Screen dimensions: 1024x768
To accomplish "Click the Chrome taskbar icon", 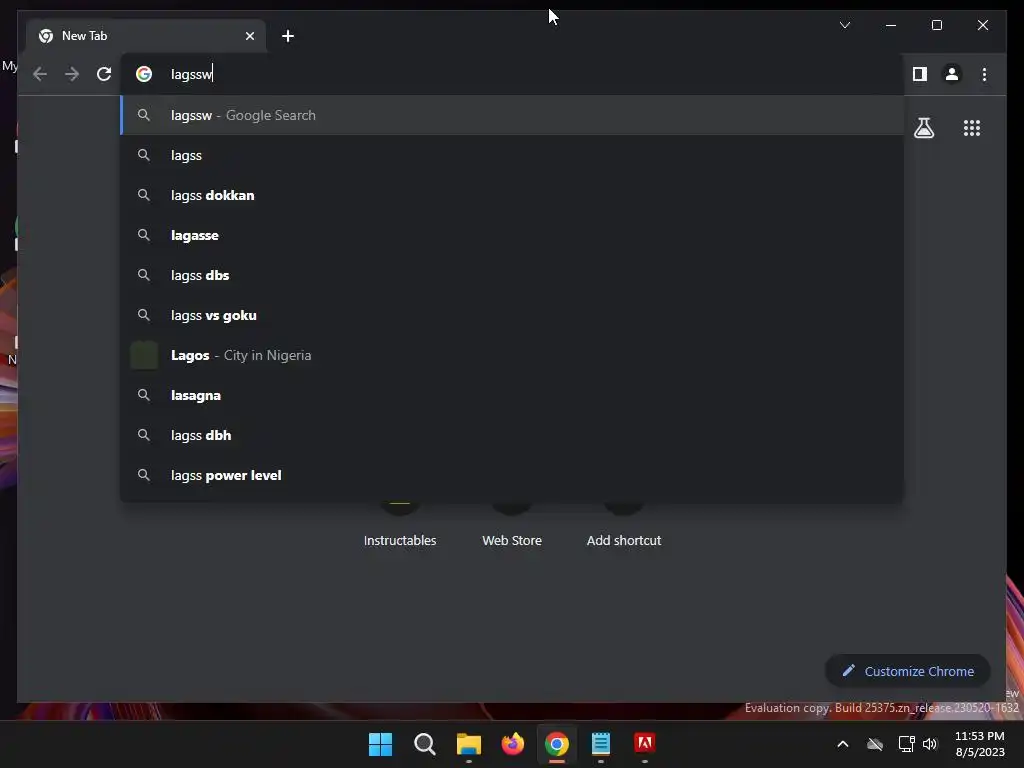I will coord(556,744).
